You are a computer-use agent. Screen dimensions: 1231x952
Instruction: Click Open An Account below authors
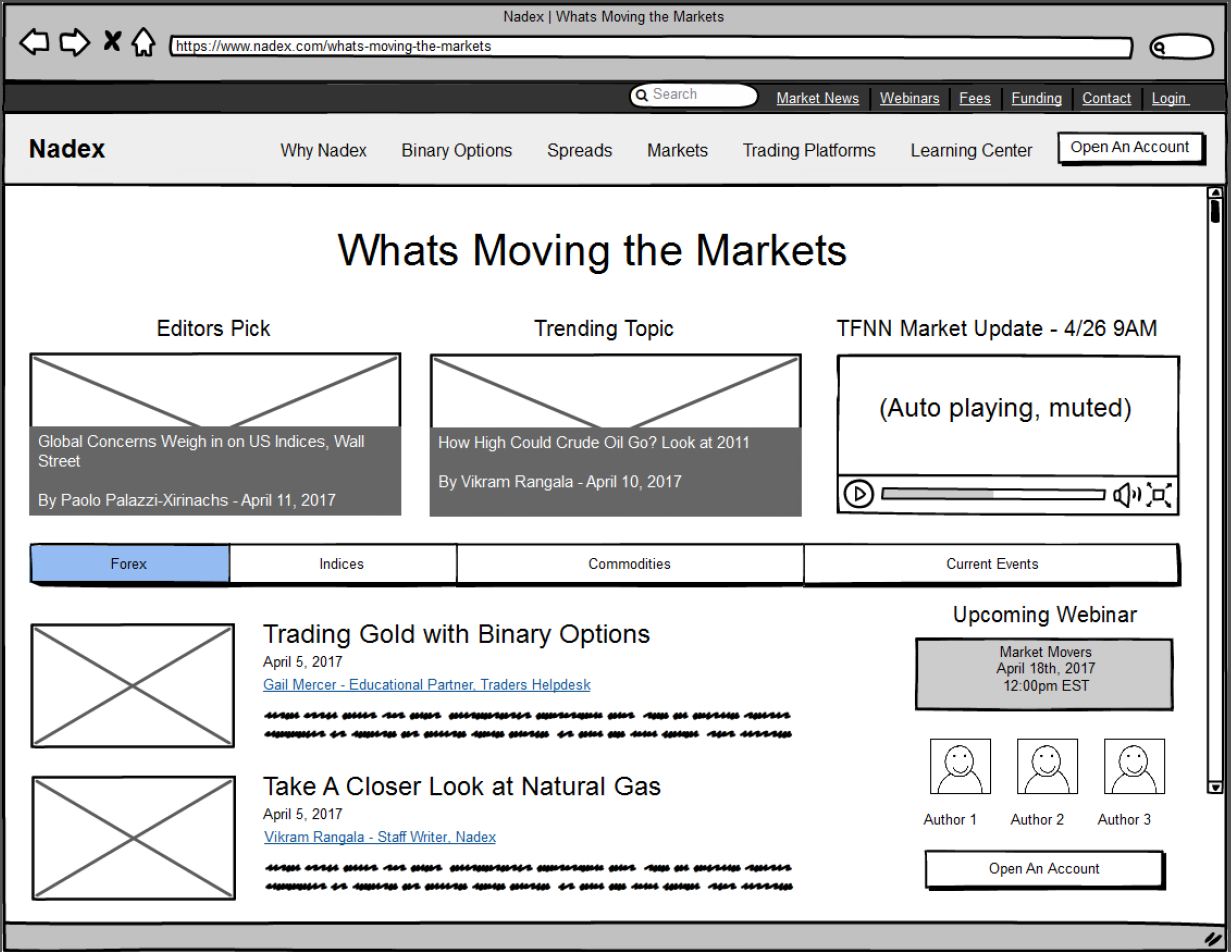coord(1044,869)
